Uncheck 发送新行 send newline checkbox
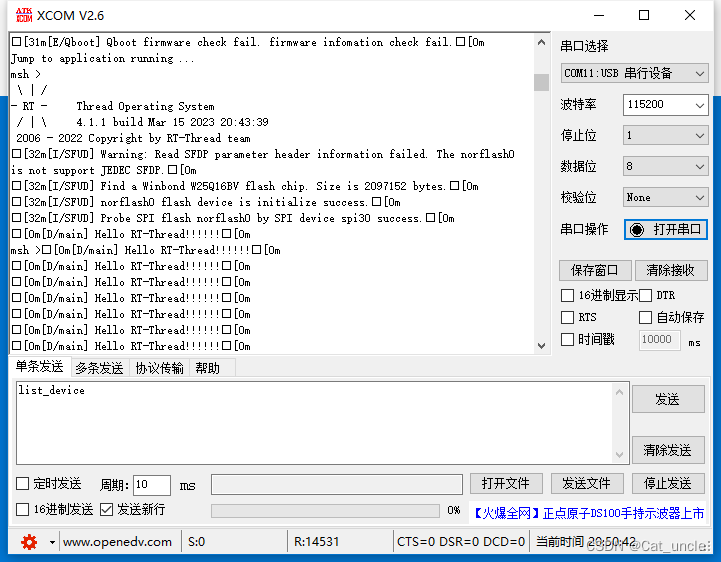This screenshot has height=562, width=721. pyautogui.click(x=106, y=509)
